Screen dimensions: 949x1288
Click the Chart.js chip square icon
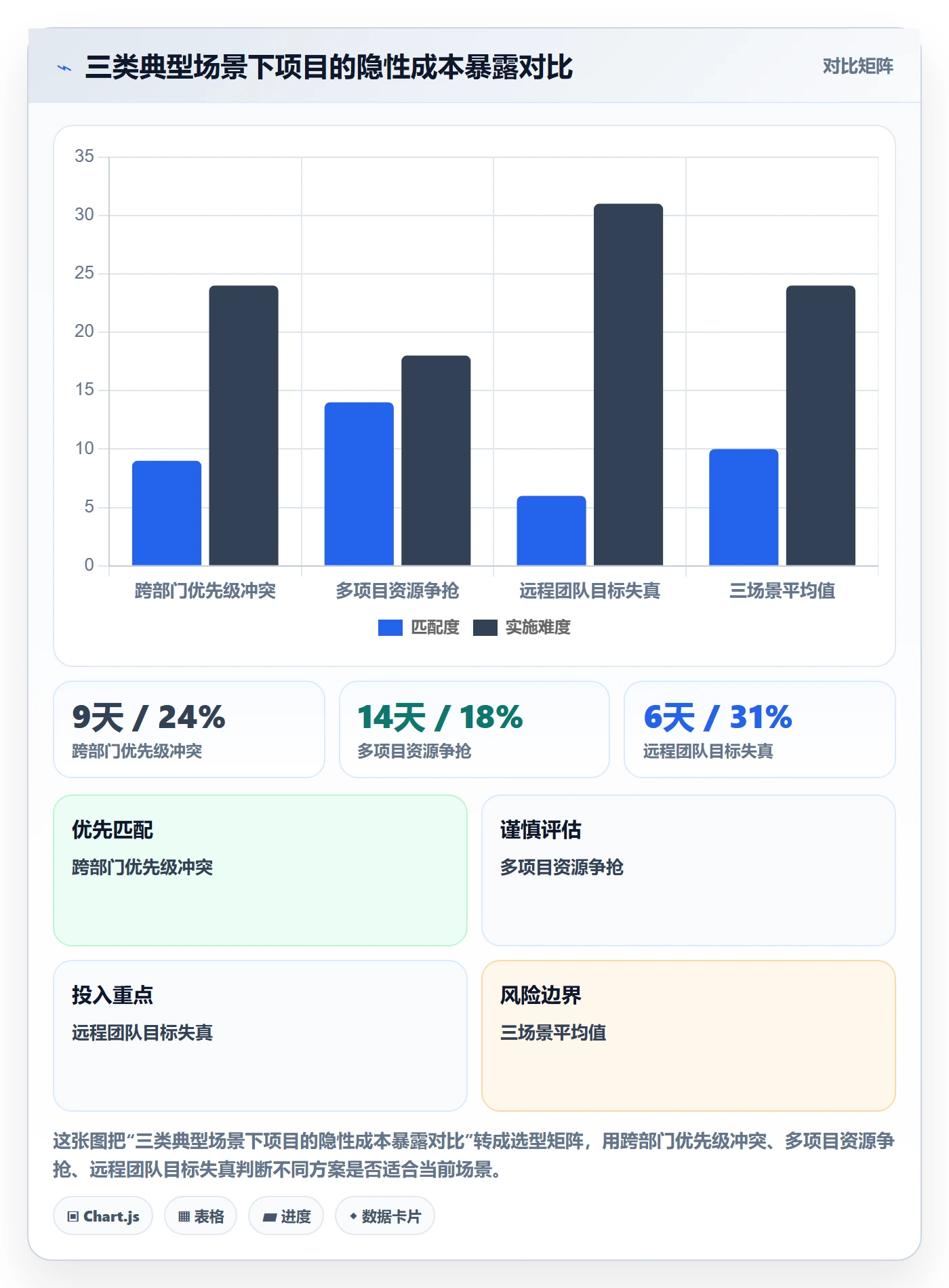tap(73, 1217)
